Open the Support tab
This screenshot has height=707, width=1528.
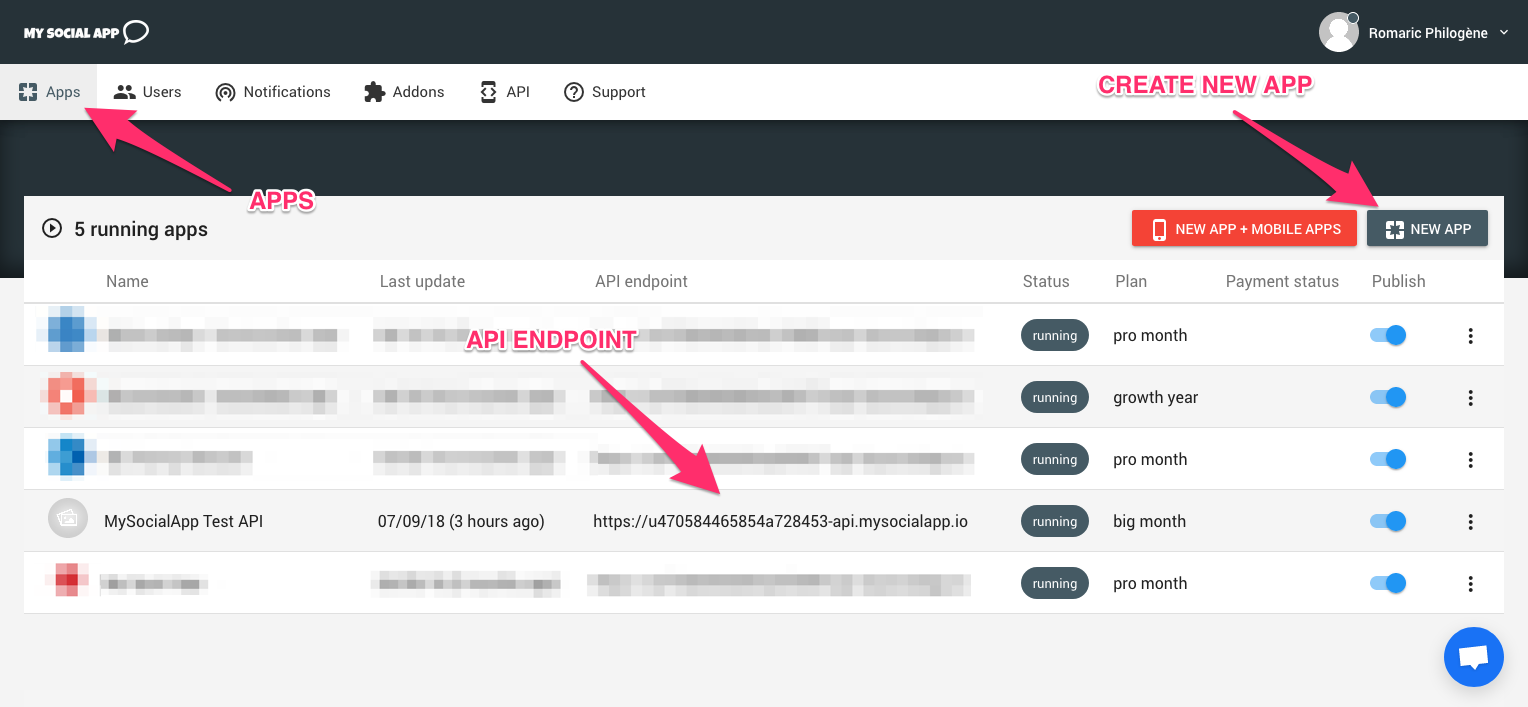[x=604, y=92]
